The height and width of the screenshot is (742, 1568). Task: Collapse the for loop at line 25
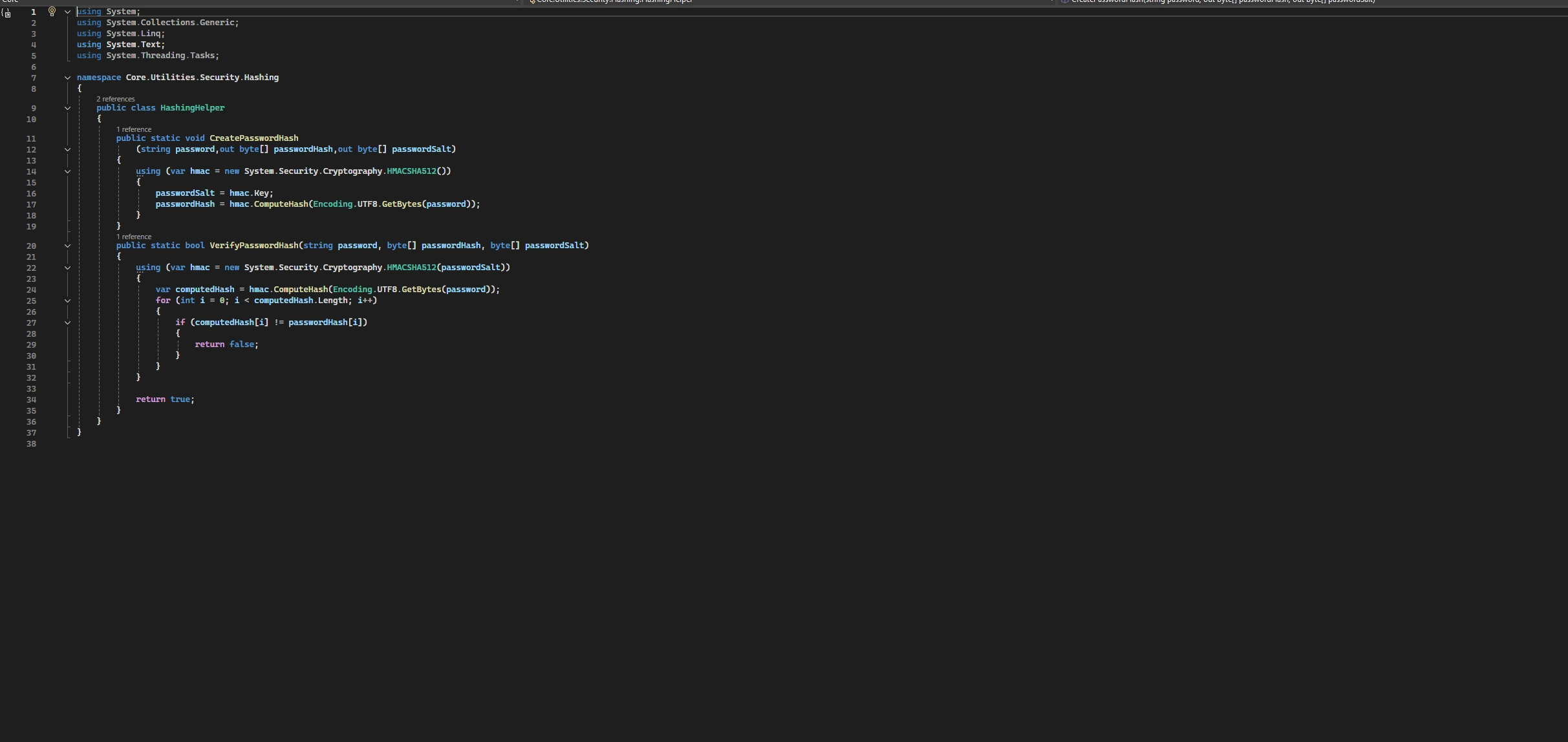point(67,301)
